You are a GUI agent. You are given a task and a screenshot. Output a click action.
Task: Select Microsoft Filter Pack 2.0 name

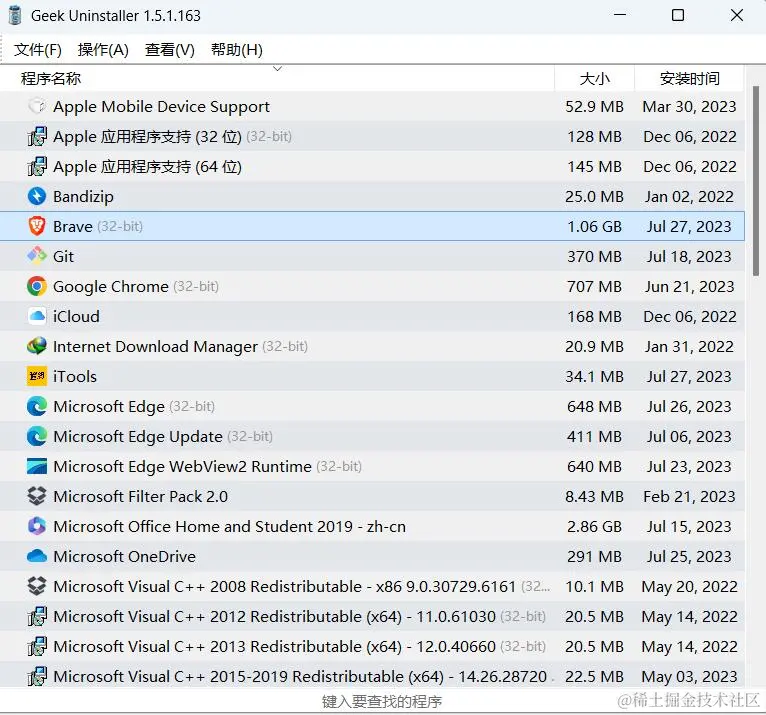[x=141, y=496]
